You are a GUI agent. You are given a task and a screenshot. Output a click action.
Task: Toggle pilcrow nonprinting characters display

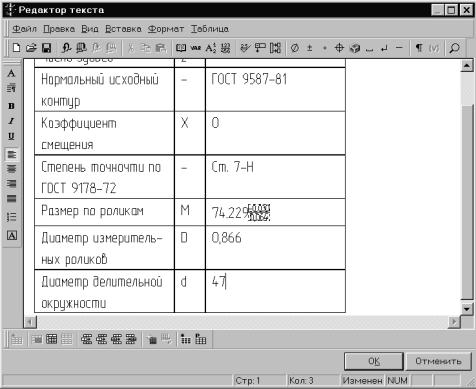419,48
